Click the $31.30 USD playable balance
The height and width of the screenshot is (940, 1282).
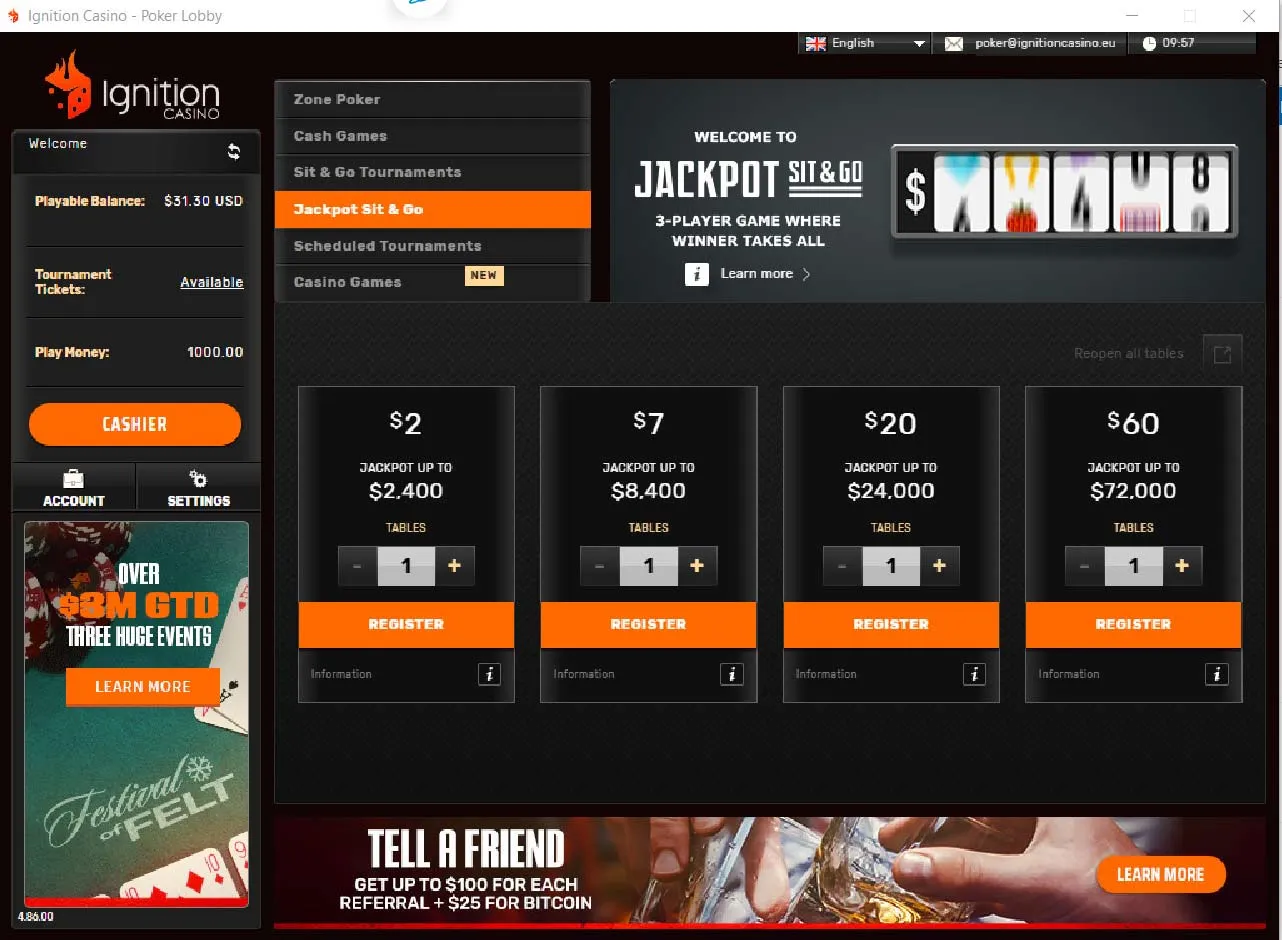(x=203, y=201)
